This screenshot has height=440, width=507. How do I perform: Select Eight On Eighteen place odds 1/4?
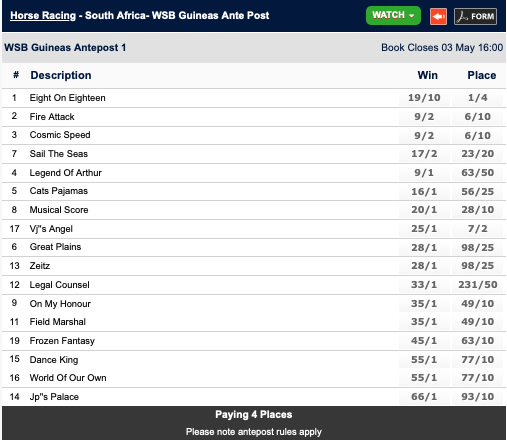pyautogui.click(x=477, y=98)
